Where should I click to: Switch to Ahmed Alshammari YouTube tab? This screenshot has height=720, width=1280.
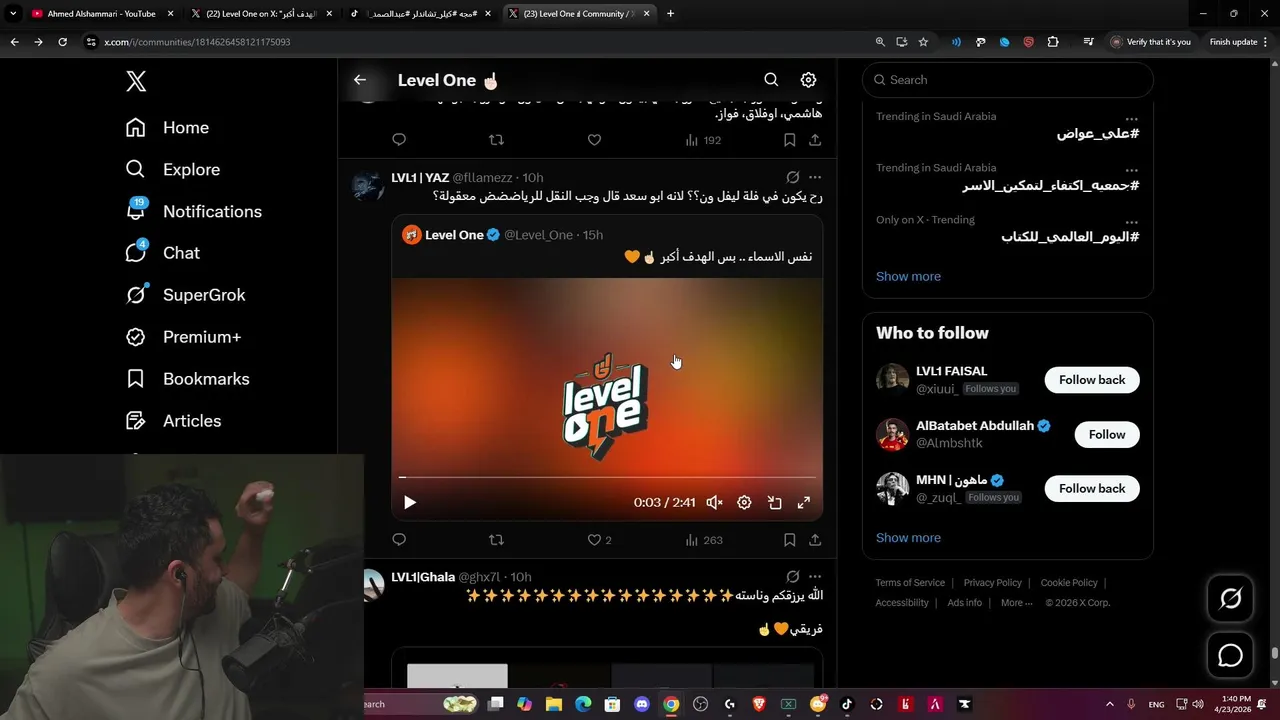pos(103,14)
